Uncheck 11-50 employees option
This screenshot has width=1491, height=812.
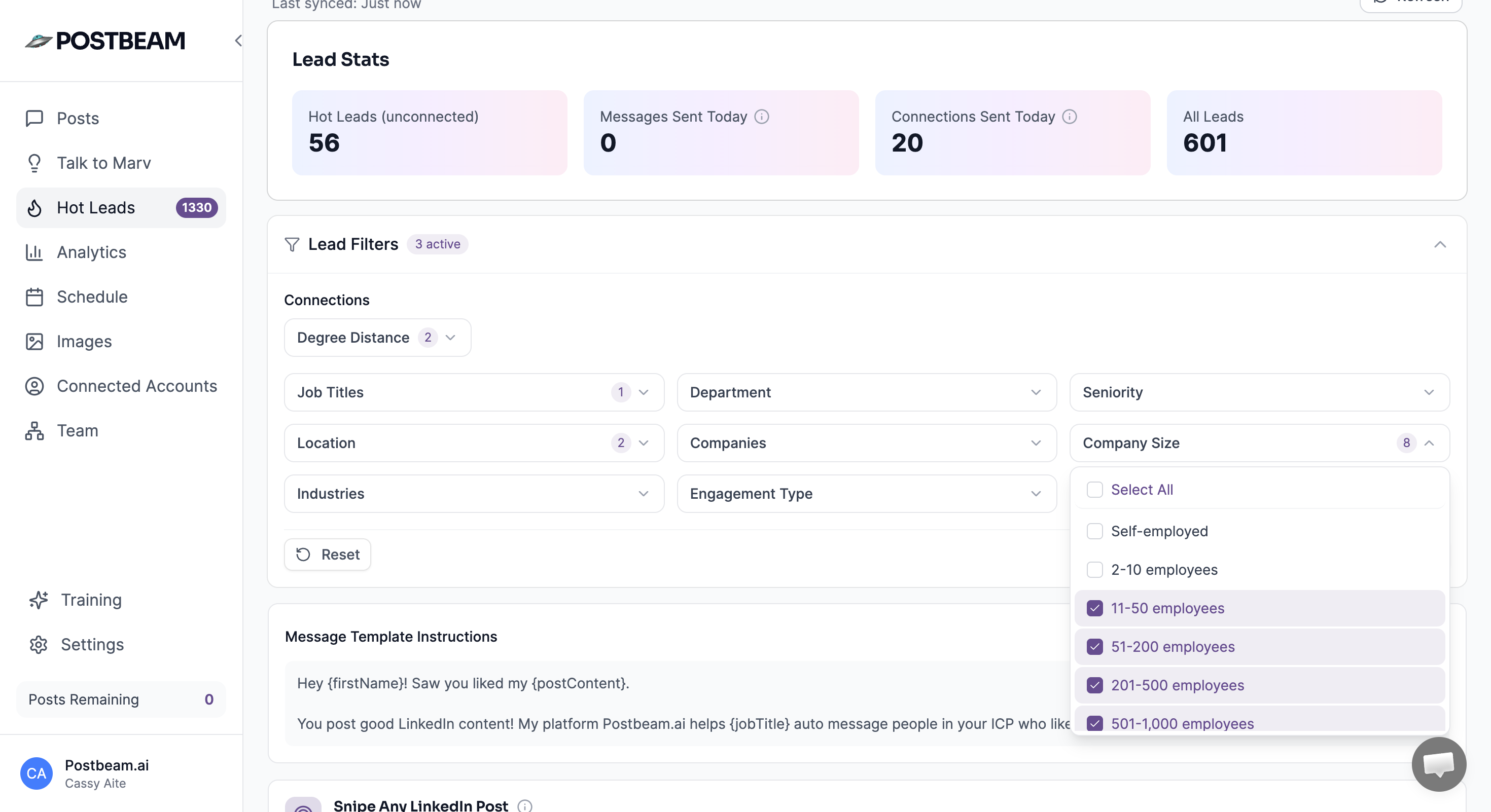[1094, 608]
